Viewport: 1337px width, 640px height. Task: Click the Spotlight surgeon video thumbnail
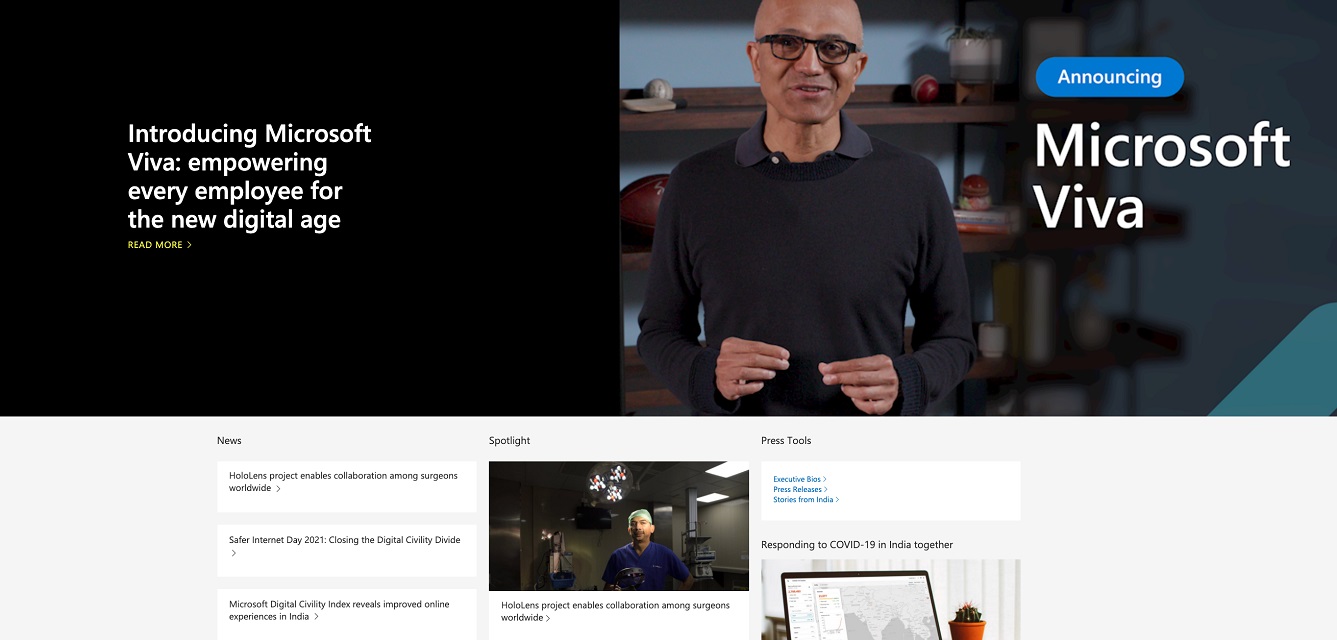(x=618, y=526)
